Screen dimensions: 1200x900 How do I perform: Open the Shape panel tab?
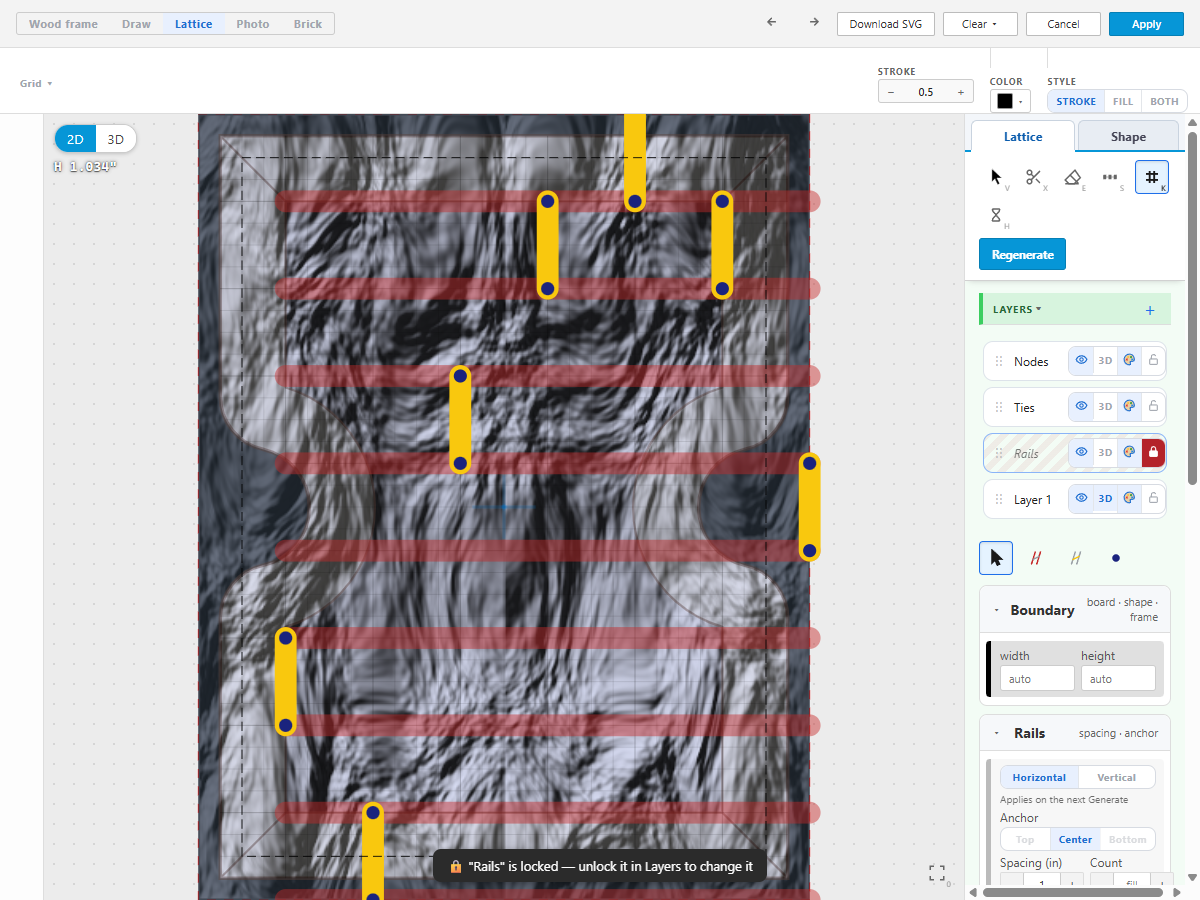tap(1128, 137)
